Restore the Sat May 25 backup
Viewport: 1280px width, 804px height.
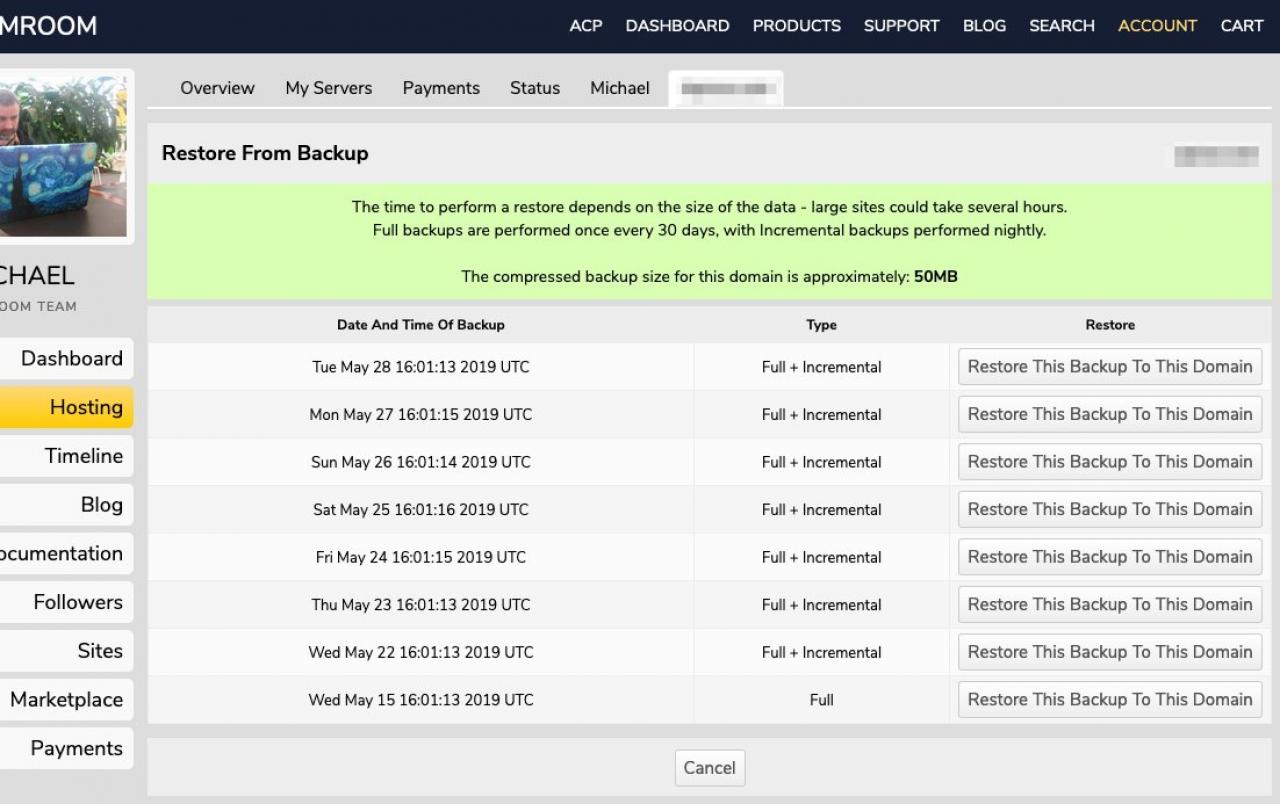coord(1109,510)
